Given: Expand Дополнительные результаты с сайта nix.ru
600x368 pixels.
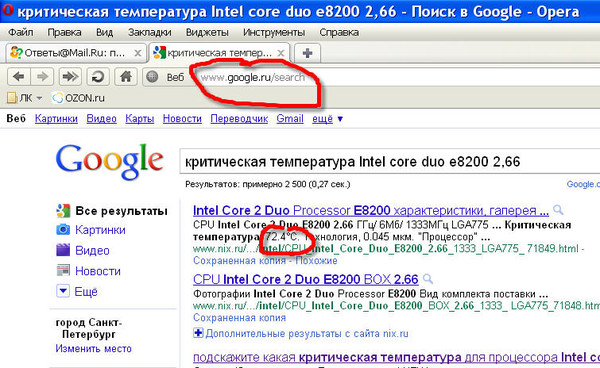Looking at the screenshot, I should point(301,334).
